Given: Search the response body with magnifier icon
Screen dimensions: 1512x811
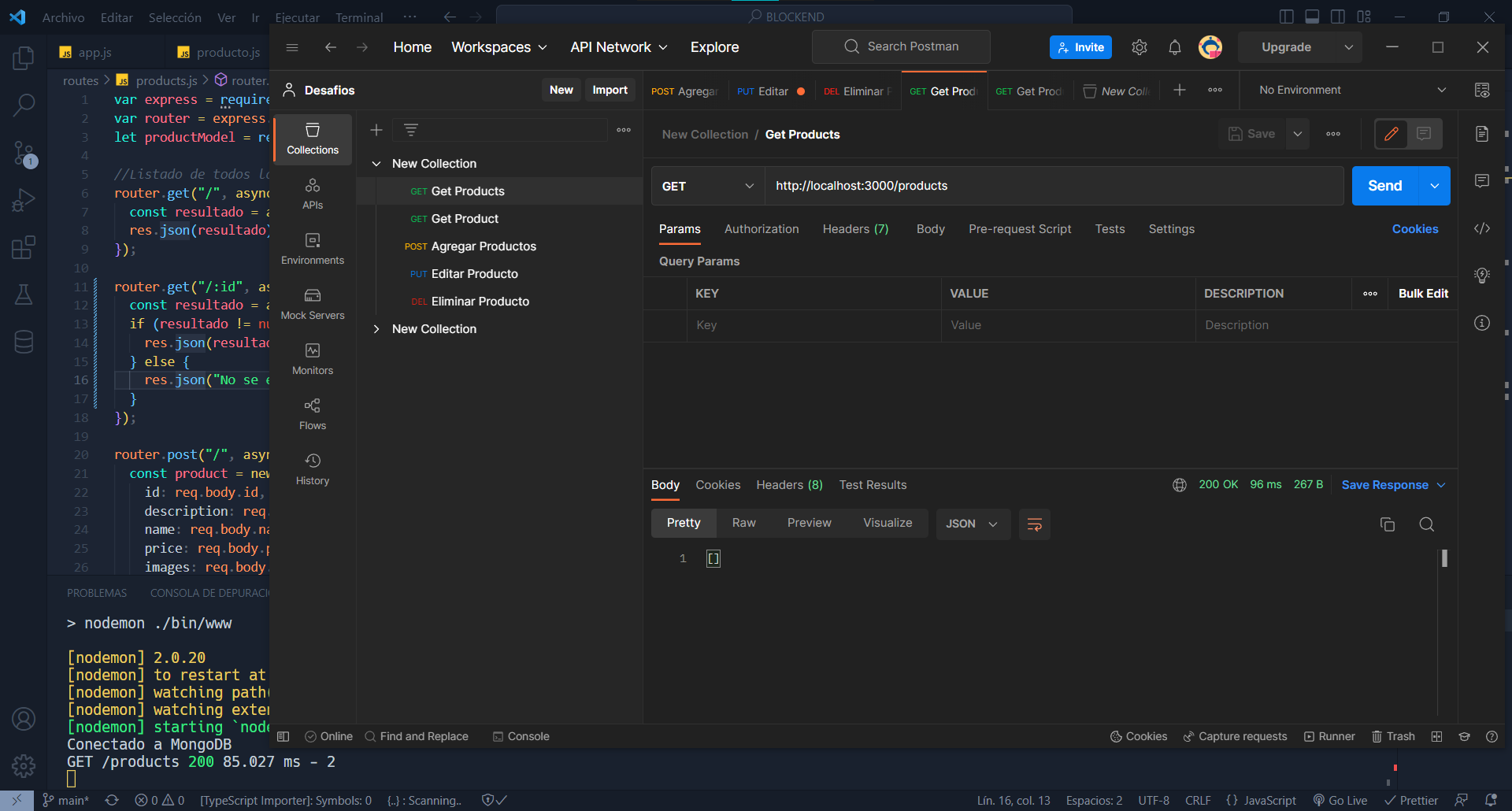Looking at the screenshot, I should 1426,524.
